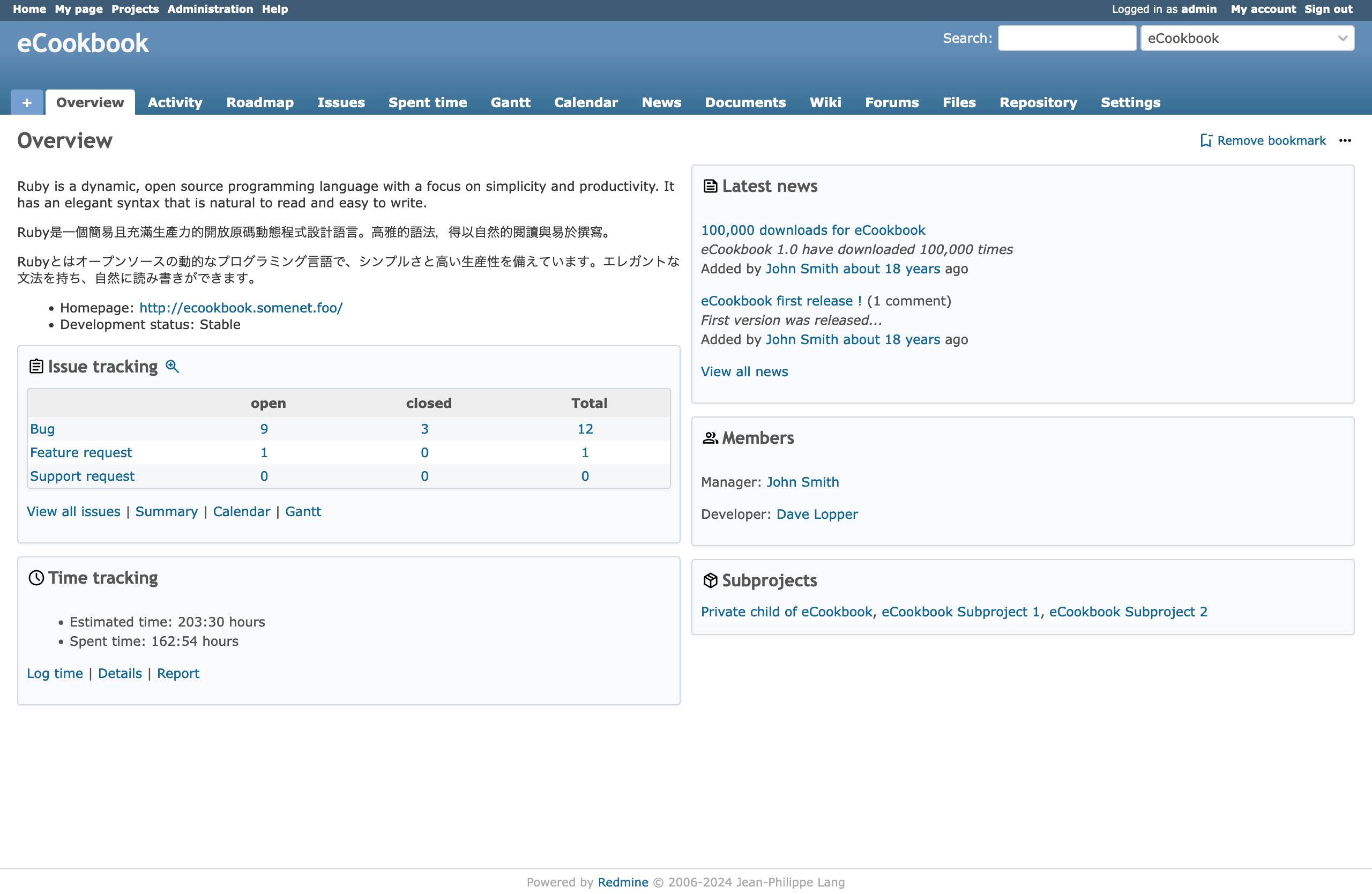Open the Documents tab
Viewport: 1372px width, 894px height.
[745, 102]
